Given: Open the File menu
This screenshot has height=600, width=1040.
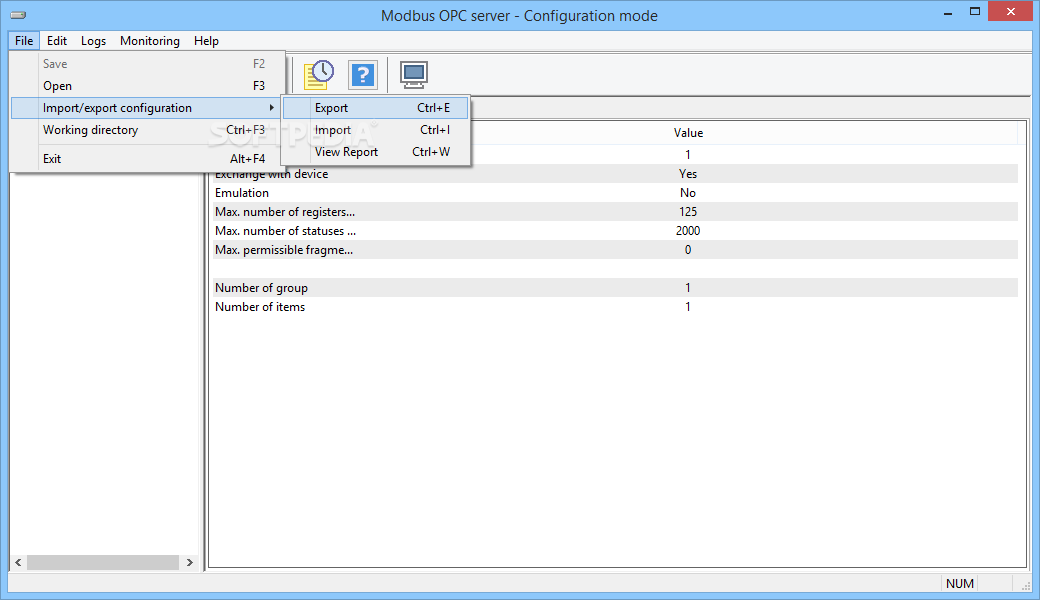Looking at the screenshot, I should pos(24,40).
